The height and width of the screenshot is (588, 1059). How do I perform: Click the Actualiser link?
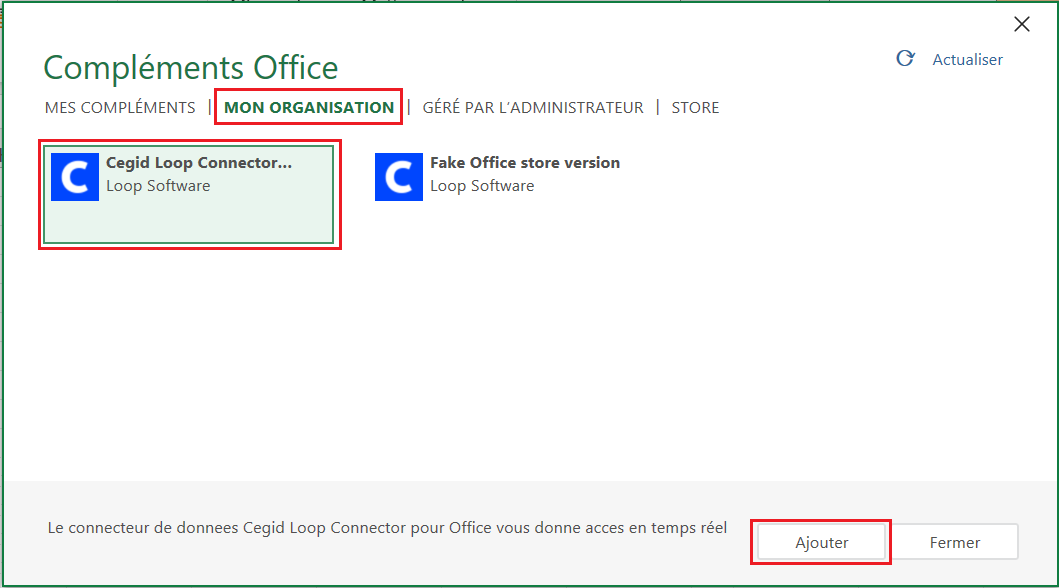click(967, 59)
